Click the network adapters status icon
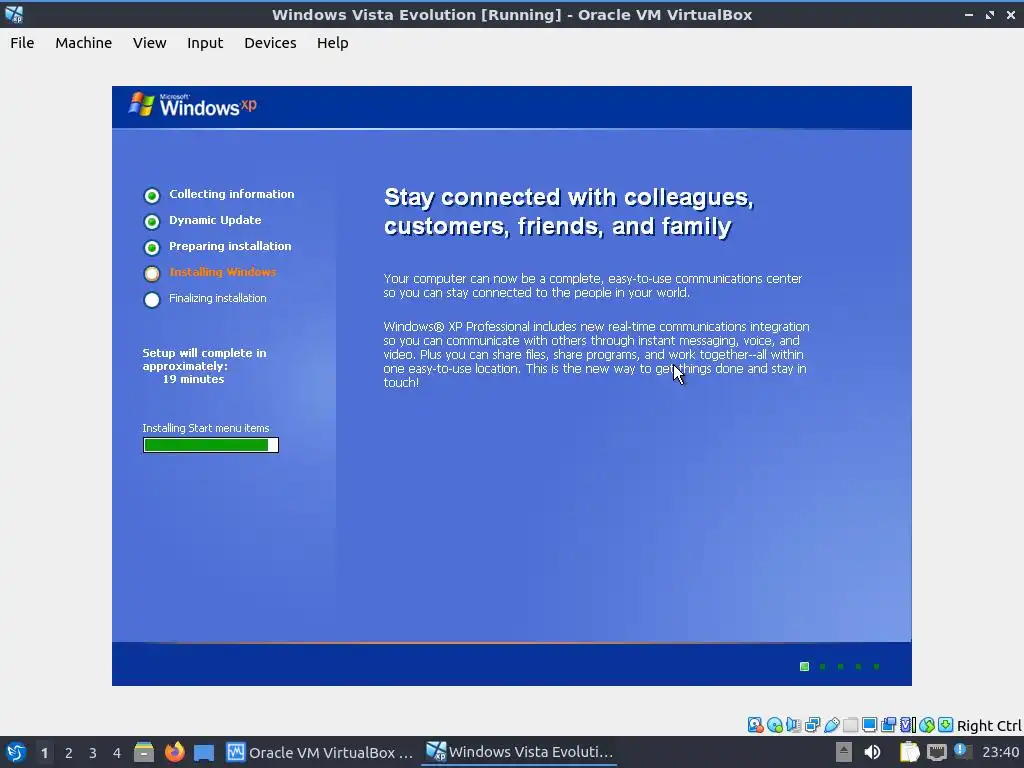This screenshot has width=1024, height=768. click(812, 725)
